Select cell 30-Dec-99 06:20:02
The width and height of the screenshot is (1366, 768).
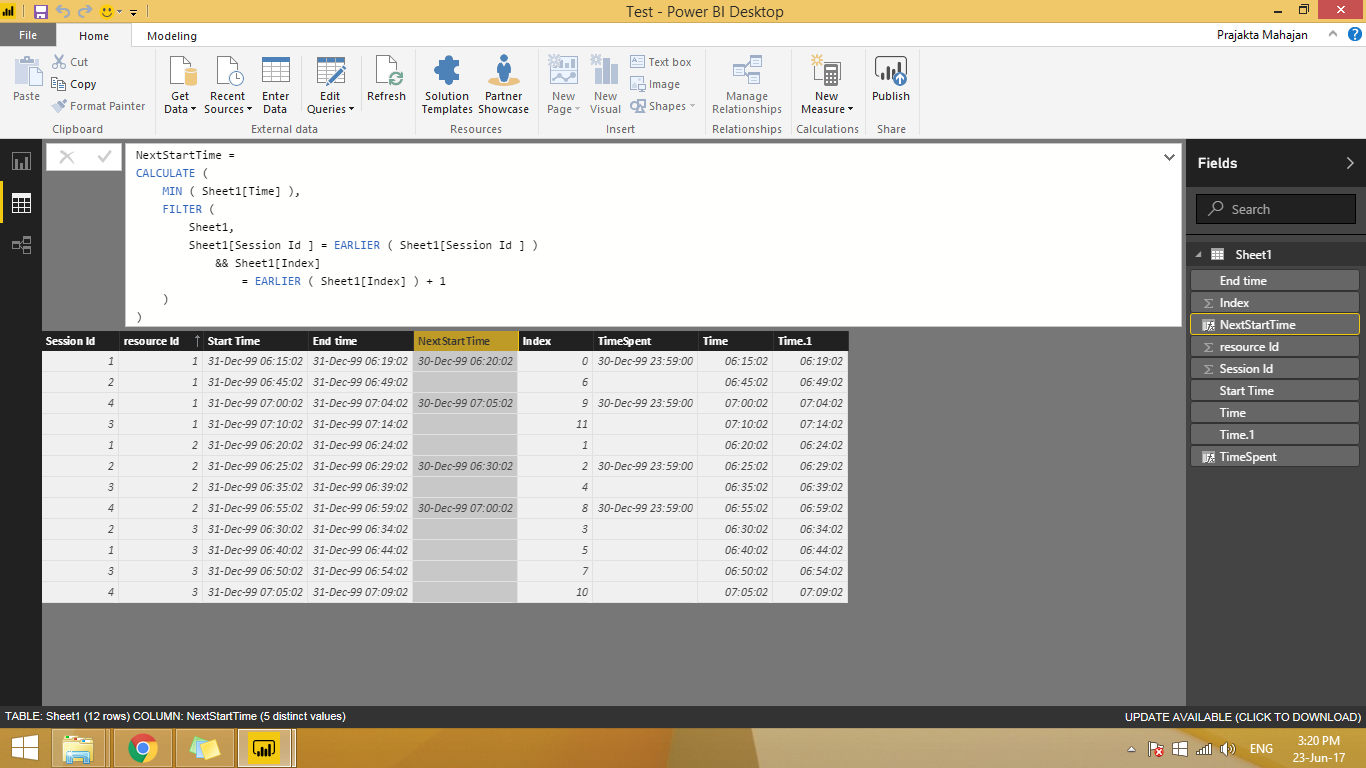[x=466, y=361]
